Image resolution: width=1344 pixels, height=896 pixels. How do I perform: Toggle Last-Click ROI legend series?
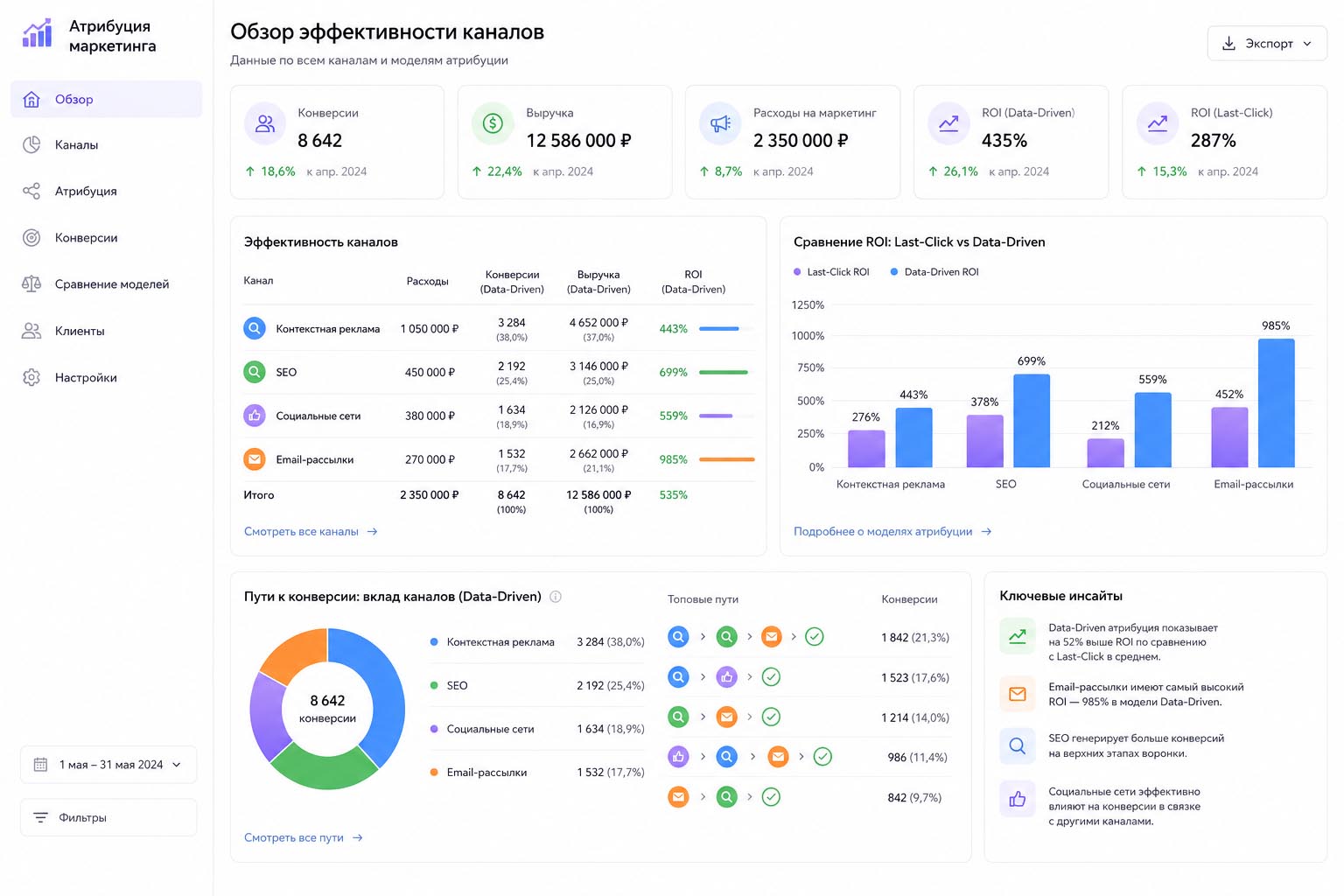tap(831, 272)
